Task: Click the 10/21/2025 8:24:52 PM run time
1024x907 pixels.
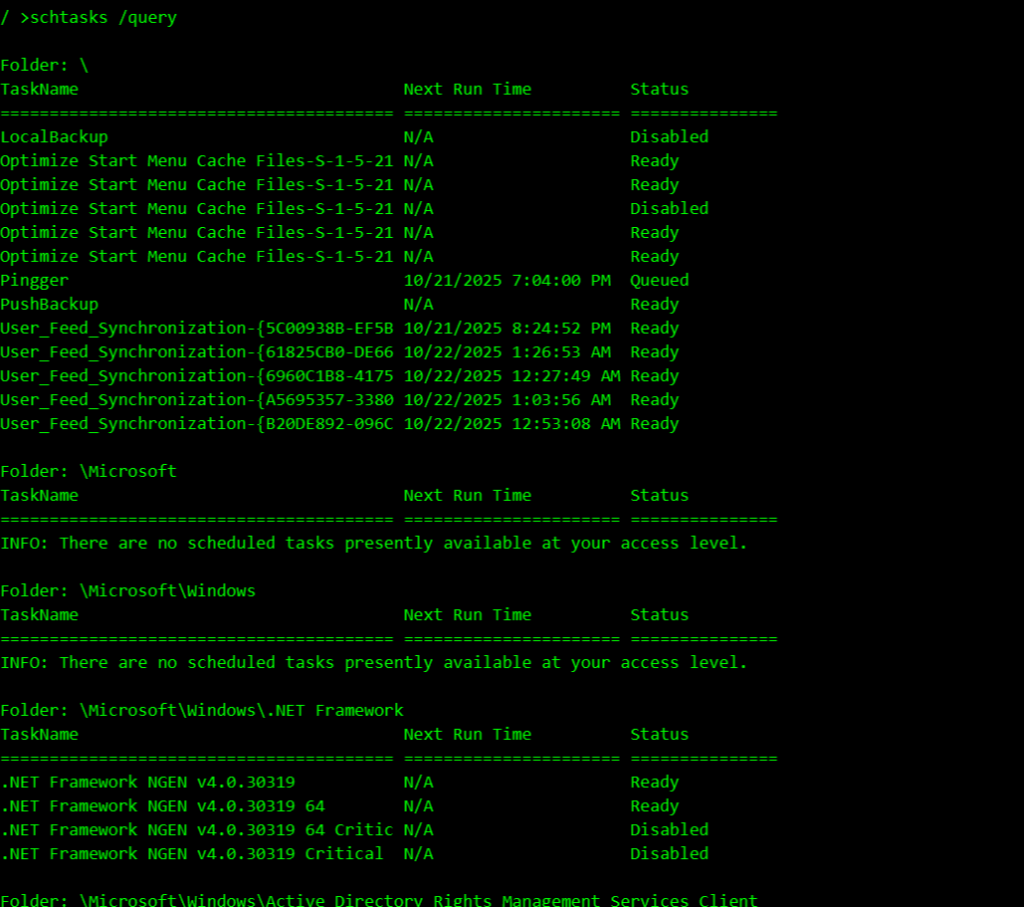Action: (x=507, y=329)
